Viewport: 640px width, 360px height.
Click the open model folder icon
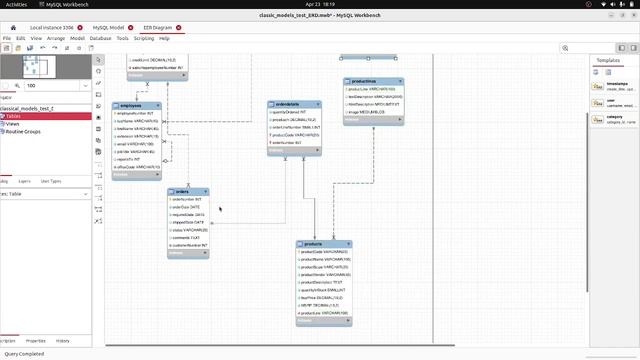18,48
